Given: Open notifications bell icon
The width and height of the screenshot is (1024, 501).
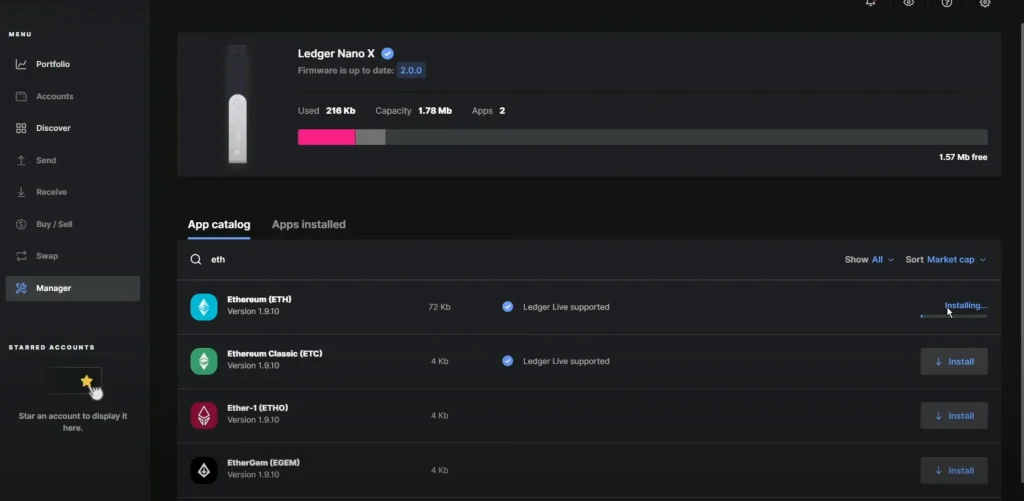Looking at the screenshot, I should pos(871,3).
